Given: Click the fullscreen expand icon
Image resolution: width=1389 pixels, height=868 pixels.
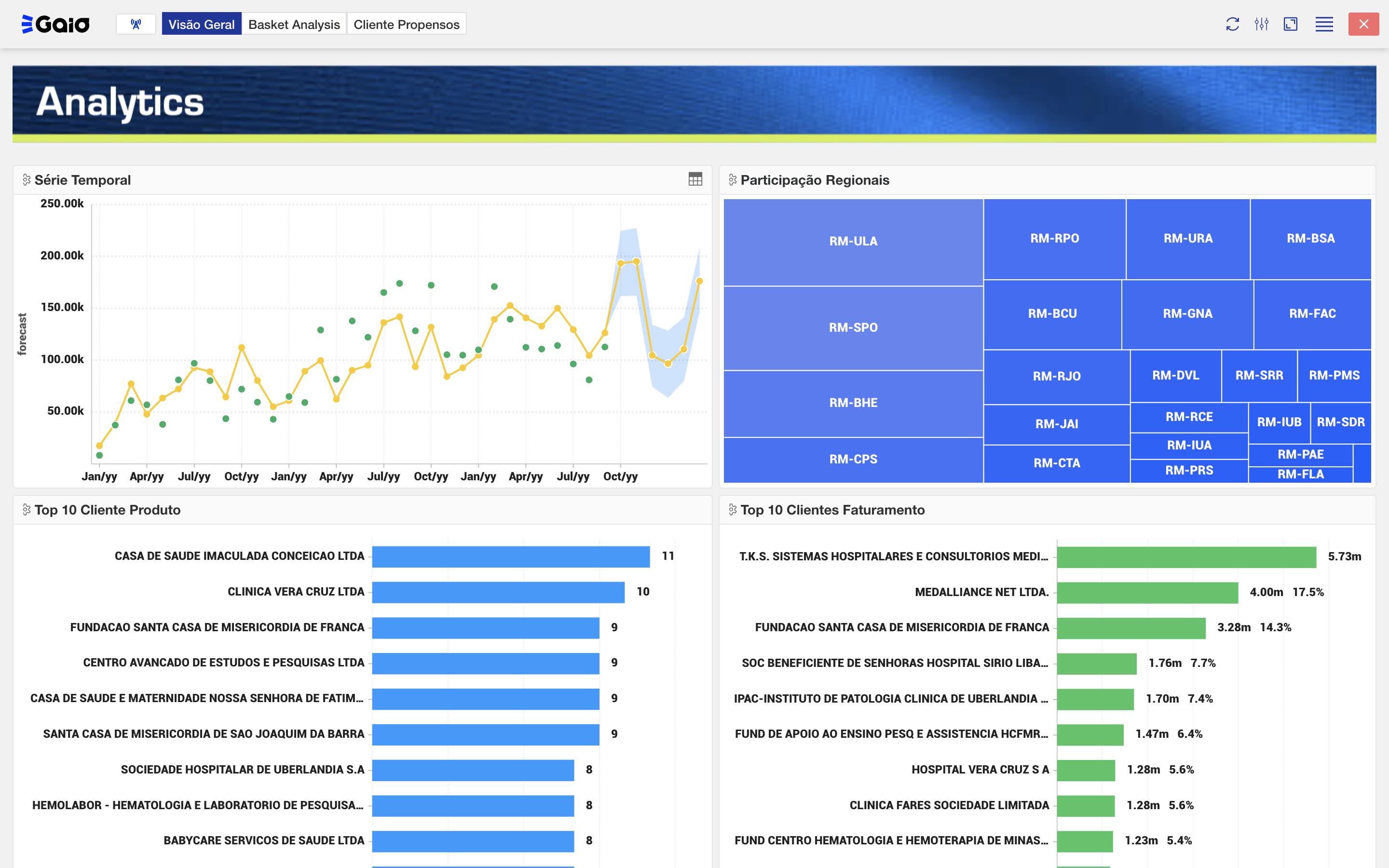Looking at the screenshot, I should (x=1290, y=24).
